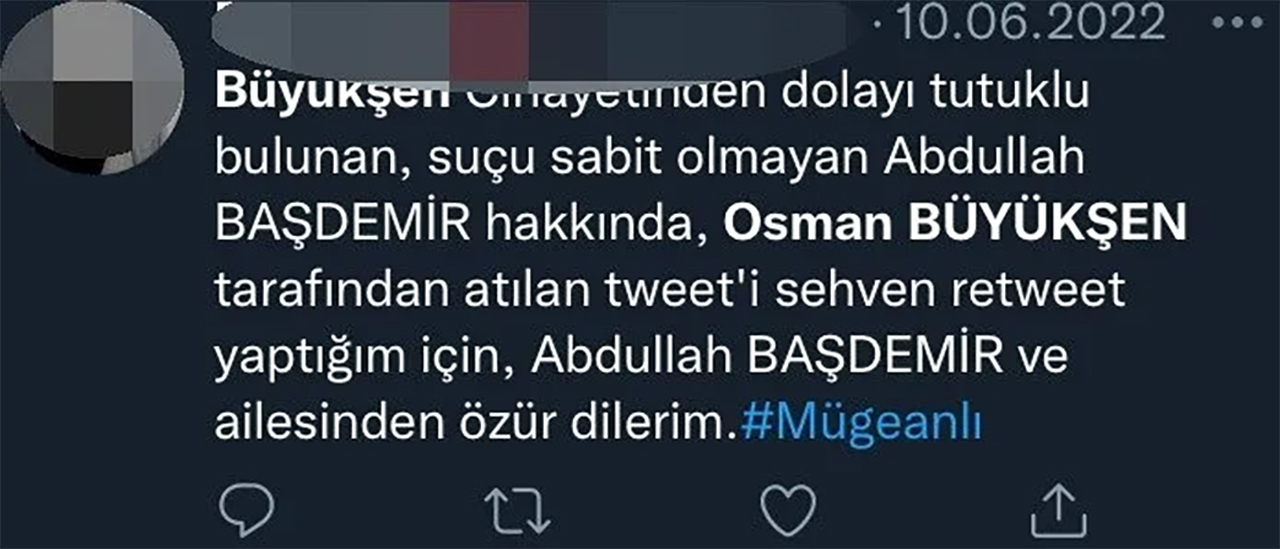Select the bold name Osman BÜYÜKŞEN
This screenshot has height=549, width=1280.
coord(954,224)
